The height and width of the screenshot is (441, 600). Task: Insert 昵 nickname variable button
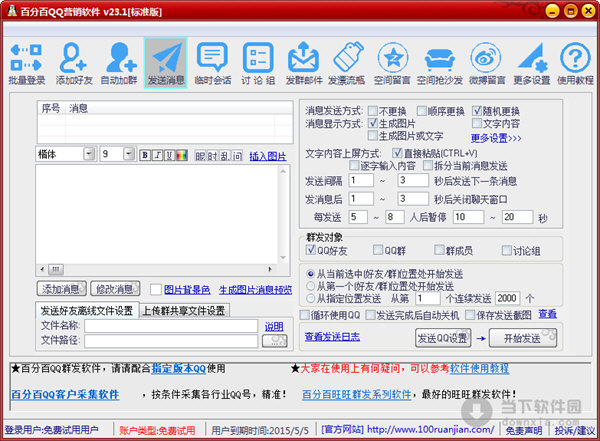coord(200,156)
